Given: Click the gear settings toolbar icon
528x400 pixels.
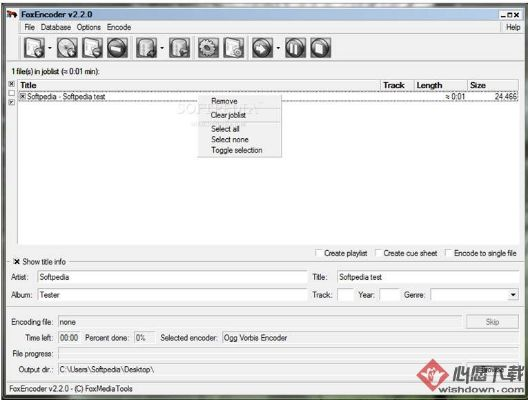Looking at the screenshot, I should point(208,48).
